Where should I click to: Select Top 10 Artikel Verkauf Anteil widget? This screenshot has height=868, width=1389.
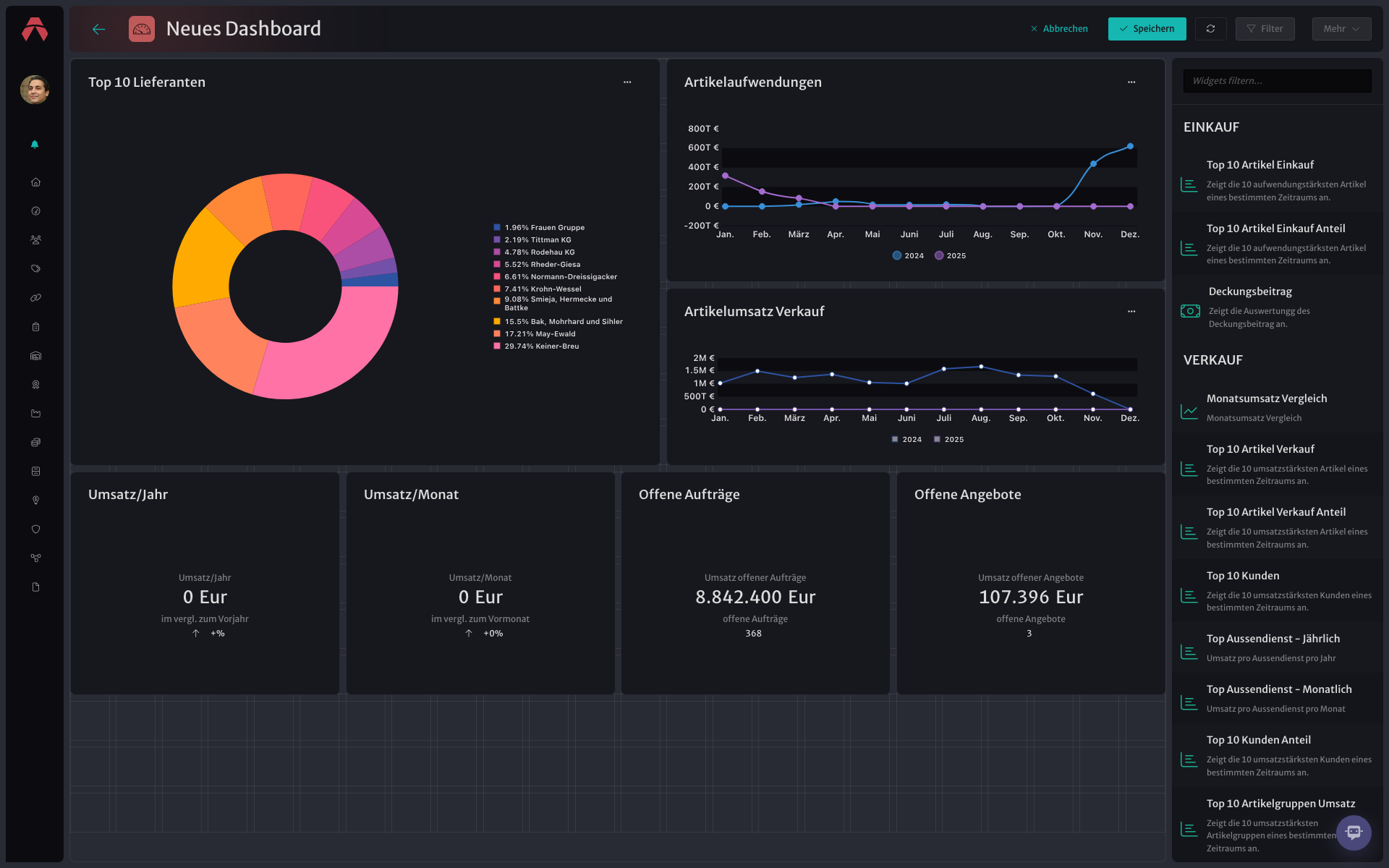(x=1278, y=527)
